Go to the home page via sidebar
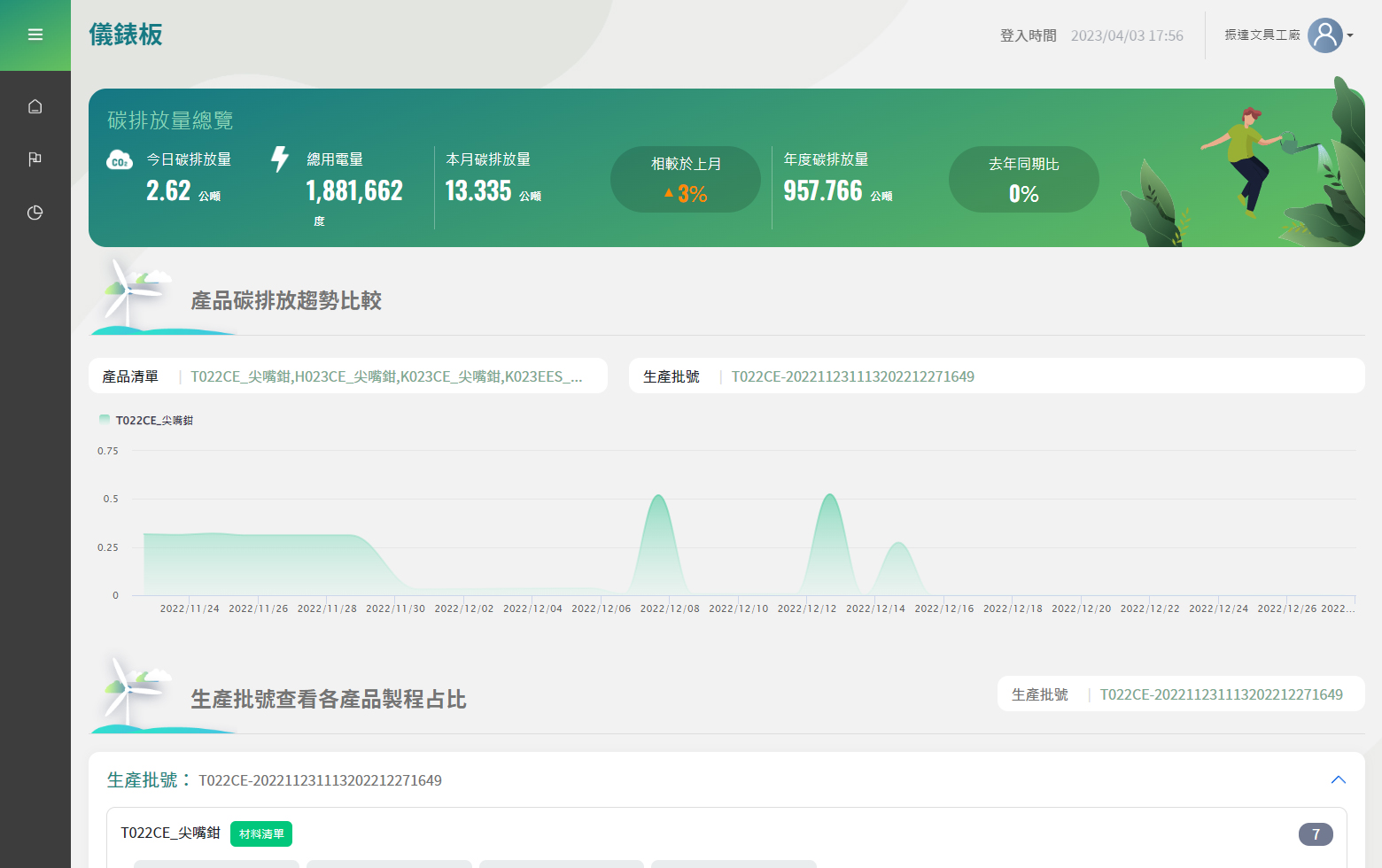 click(x=35, y=106)
